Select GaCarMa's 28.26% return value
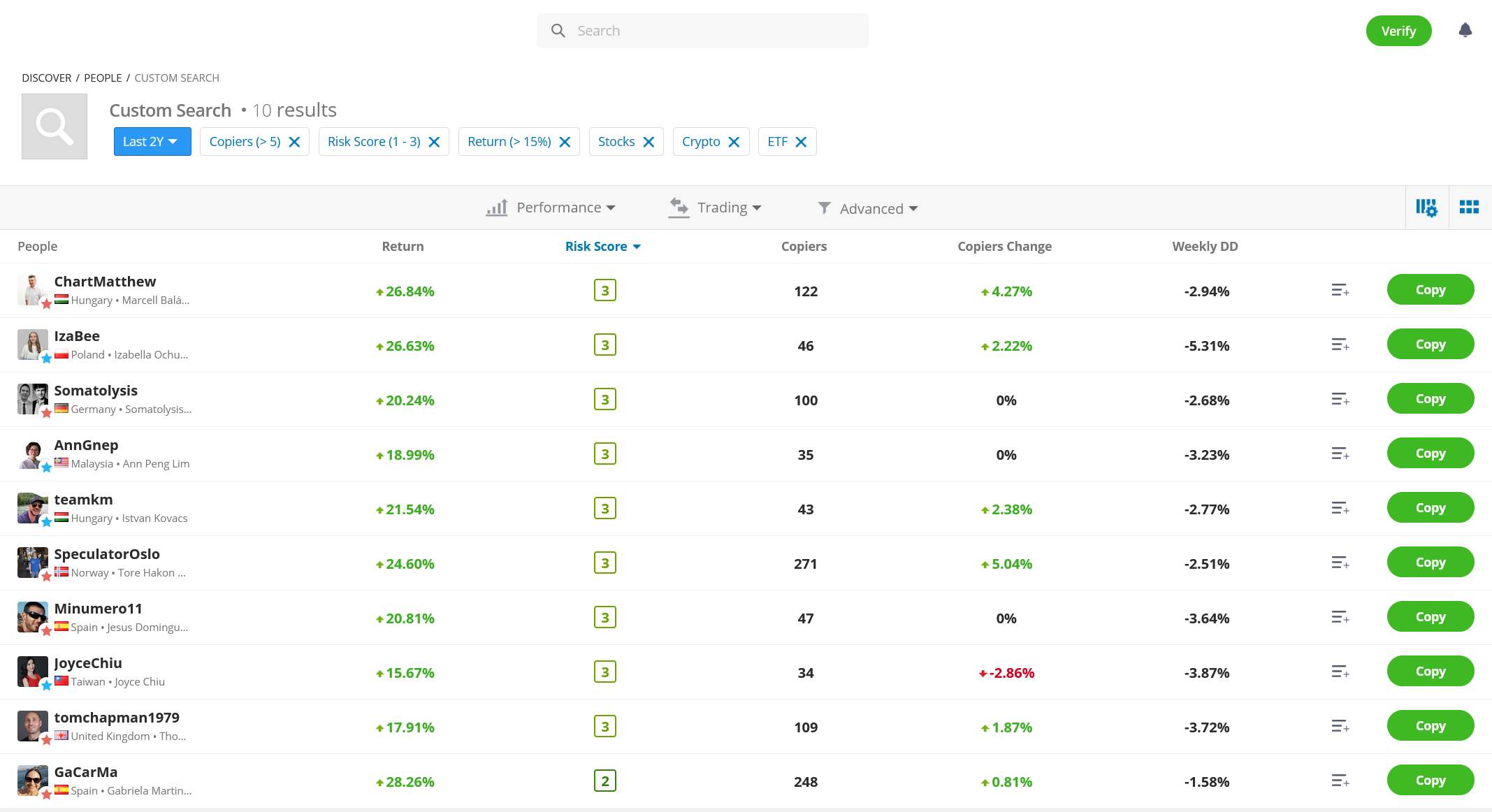The height and width of the screenshot is (812, 1492). click(x=405, y=782)
